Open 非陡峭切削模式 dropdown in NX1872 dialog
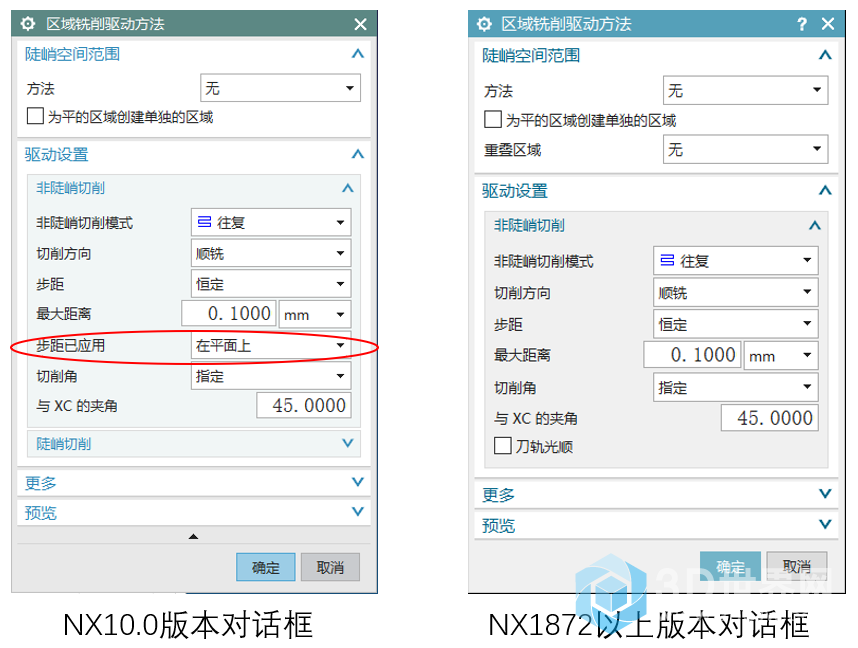 point(736,261)
